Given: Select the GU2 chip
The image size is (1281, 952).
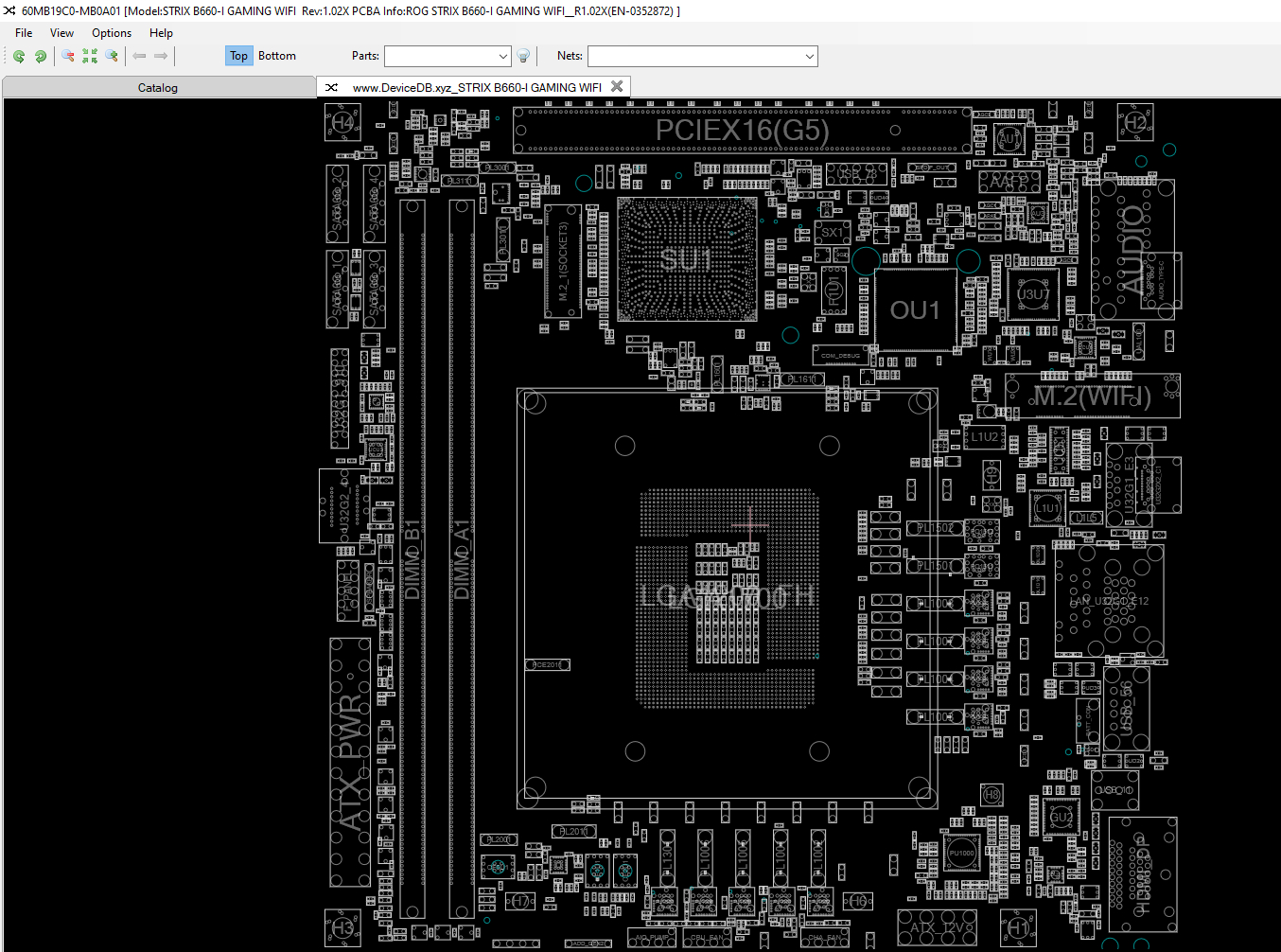Looking at the screenshot, I should pyautogui.click(x=1062, y=817).
